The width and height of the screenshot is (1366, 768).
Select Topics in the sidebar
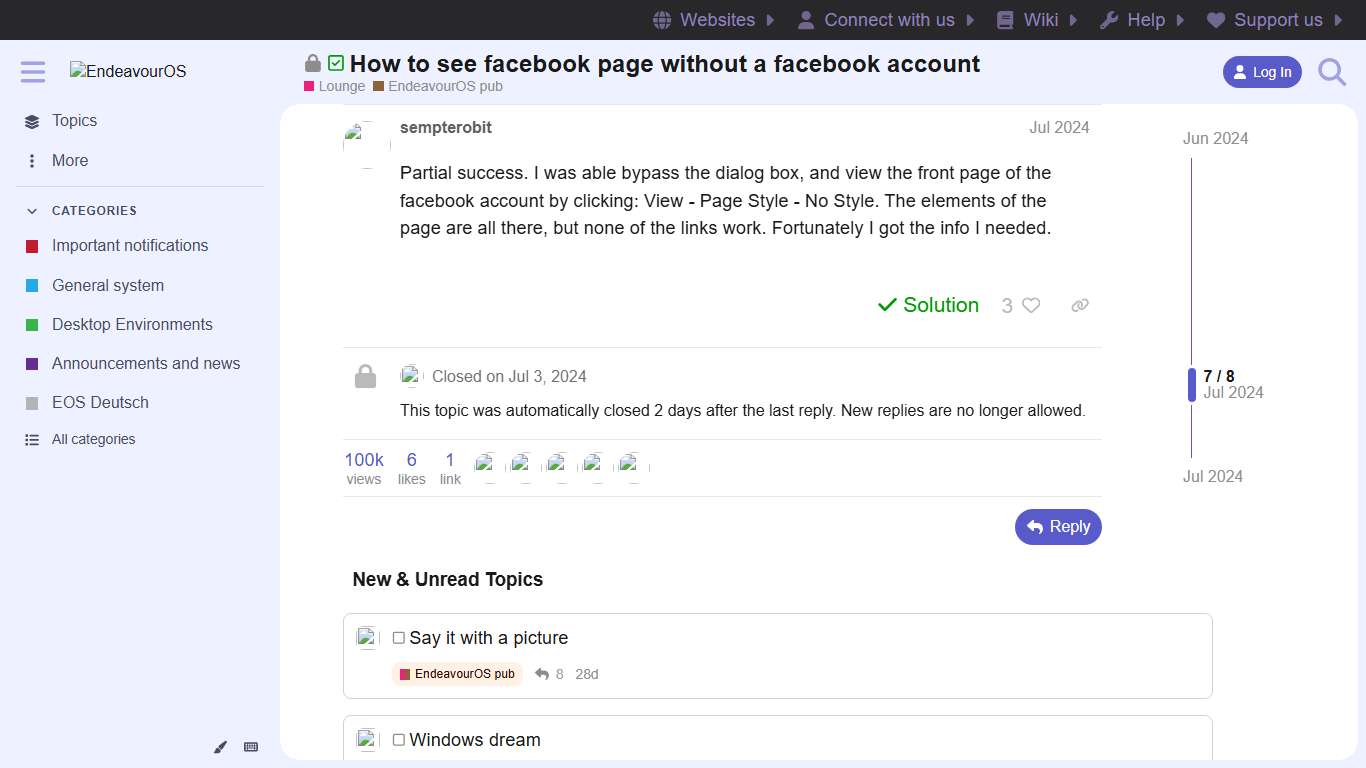(74, 120)
